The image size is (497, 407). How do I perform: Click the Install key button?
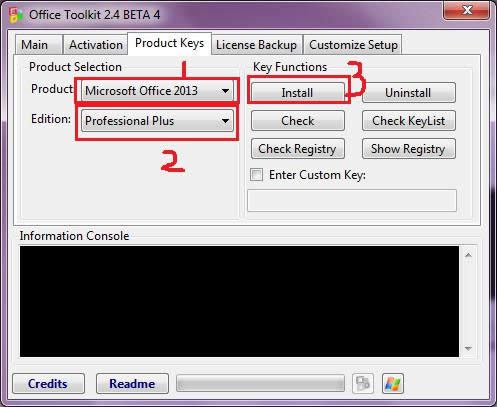297,92
